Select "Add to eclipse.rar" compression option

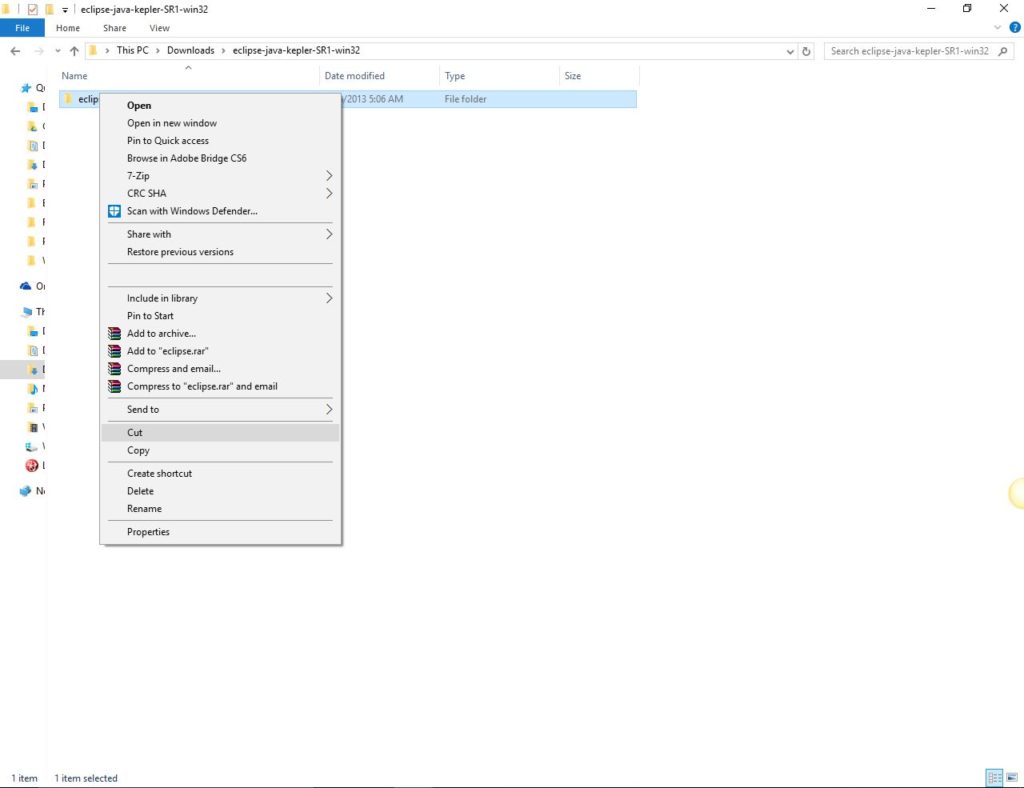coord(169,351)
